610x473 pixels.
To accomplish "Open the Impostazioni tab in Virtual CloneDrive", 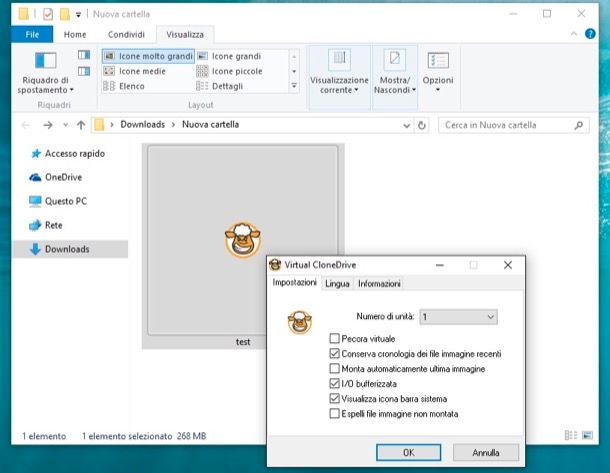I will pos(294,282).
